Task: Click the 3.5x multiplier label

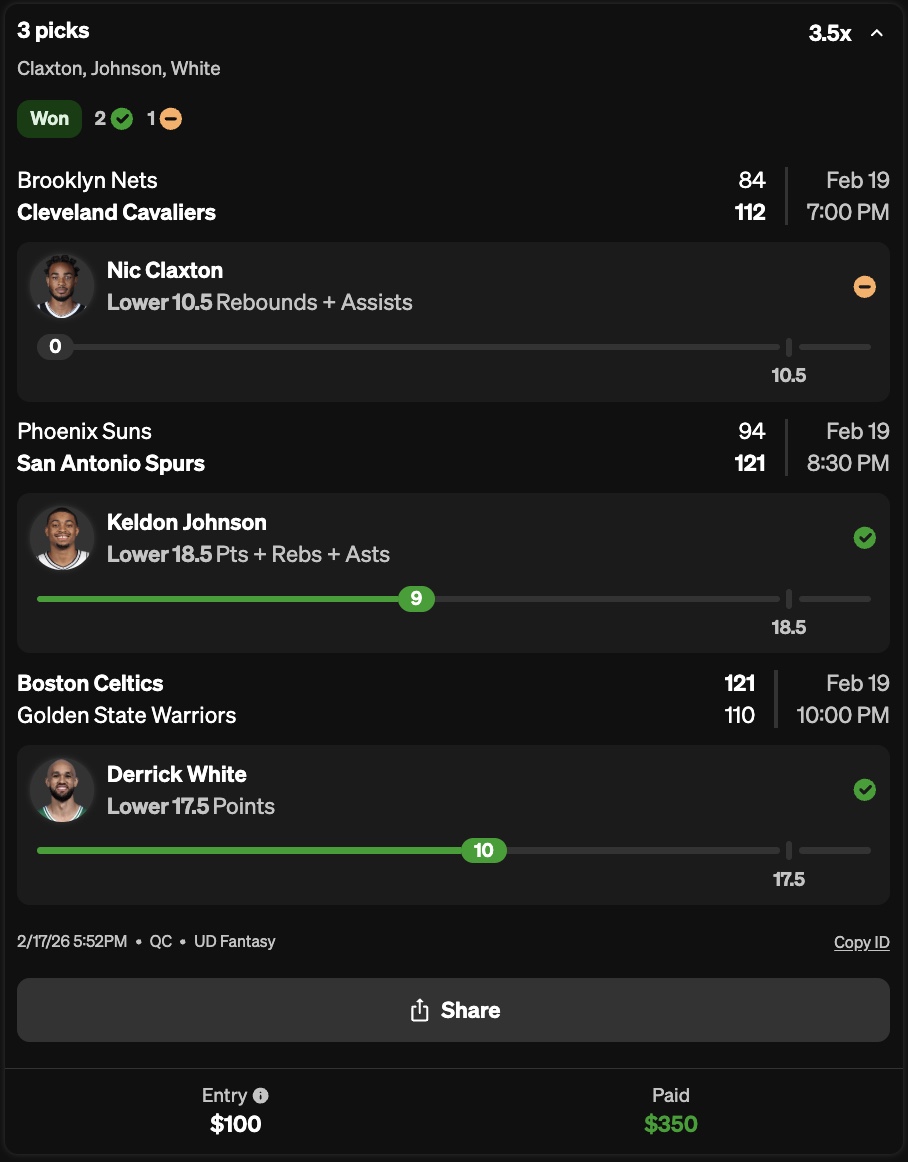Action: coord(829,34)
